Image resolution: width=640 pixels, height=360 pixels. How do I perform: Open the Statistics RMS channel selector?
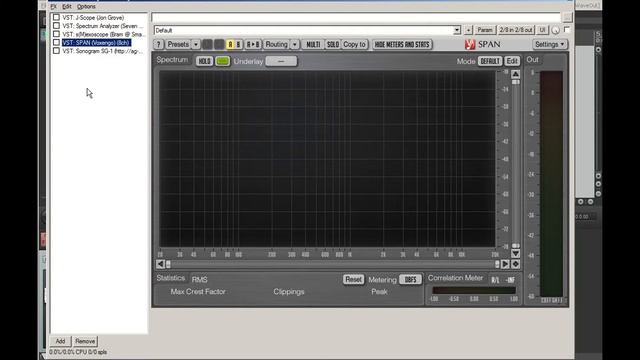tap(200, 279)
